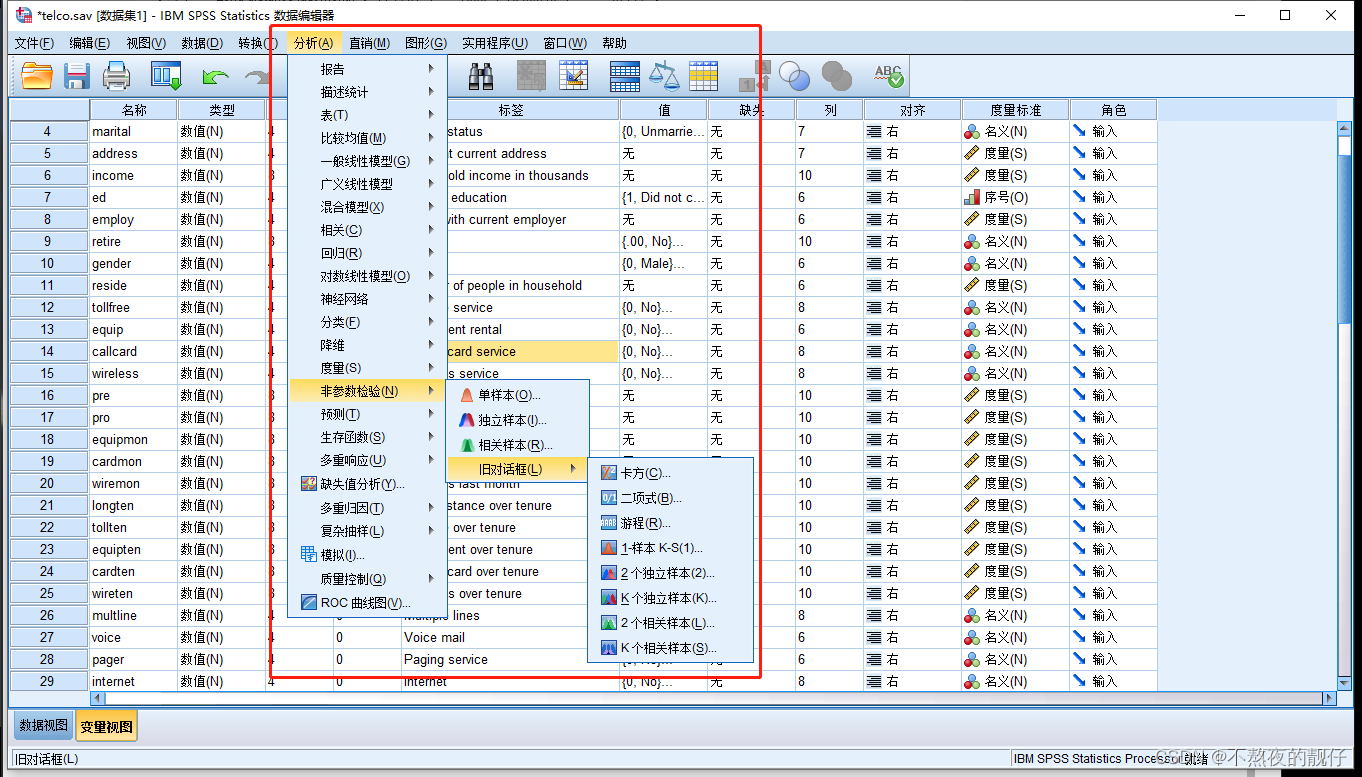Expand the 一般线性模型(G) submenu
The image size is (1362, 777).
[x=367, y=161]
